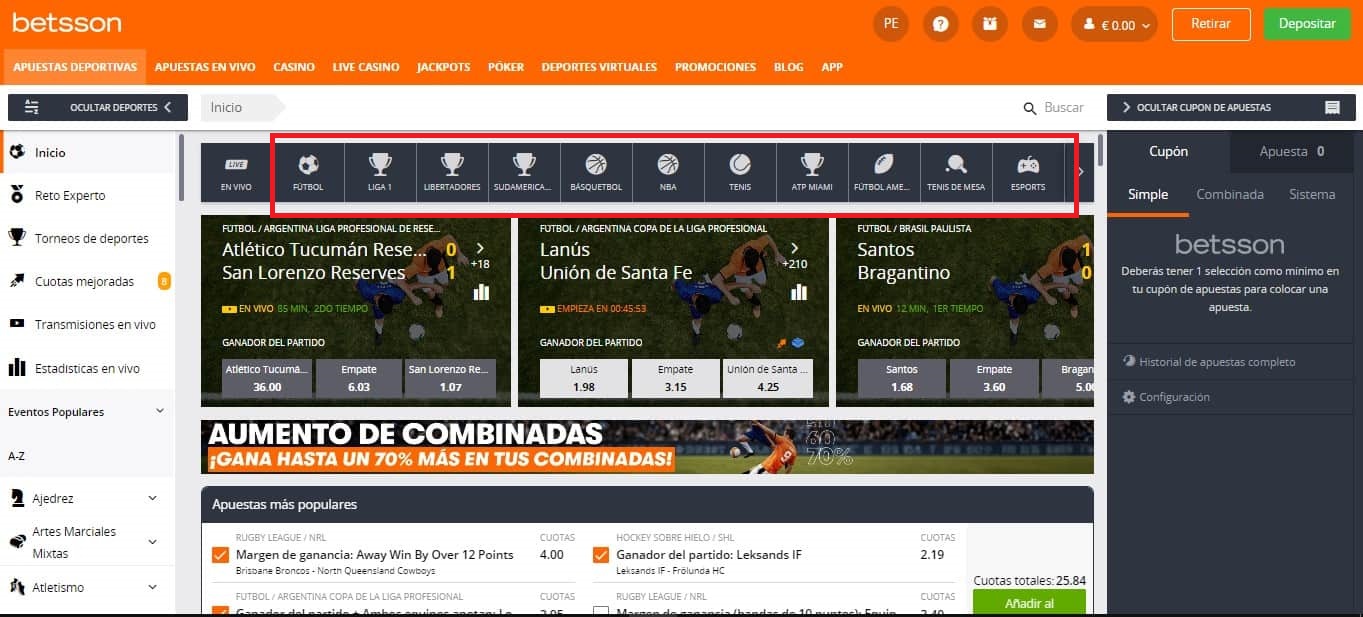Open the envelope messages icon
Viewport: 1363px width, 617px height.
pyautogui.click(x=1039, y=23)
